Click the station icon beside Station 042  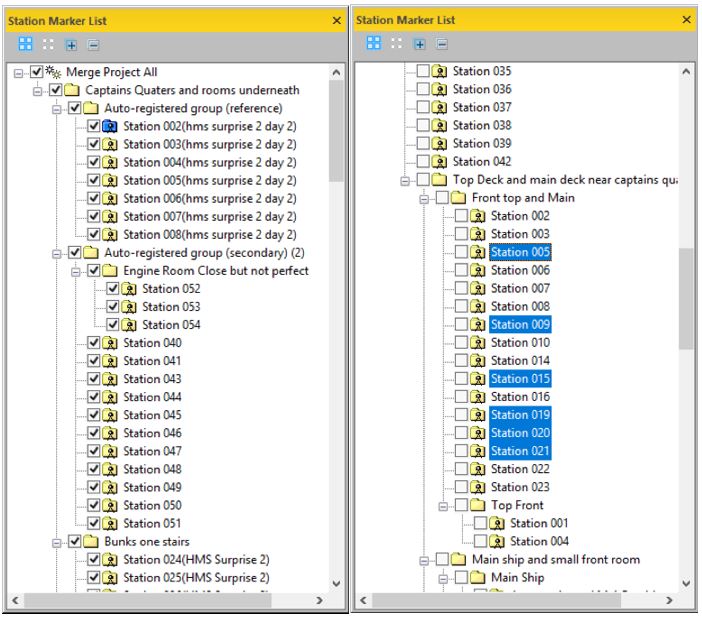tap(439, 162)
